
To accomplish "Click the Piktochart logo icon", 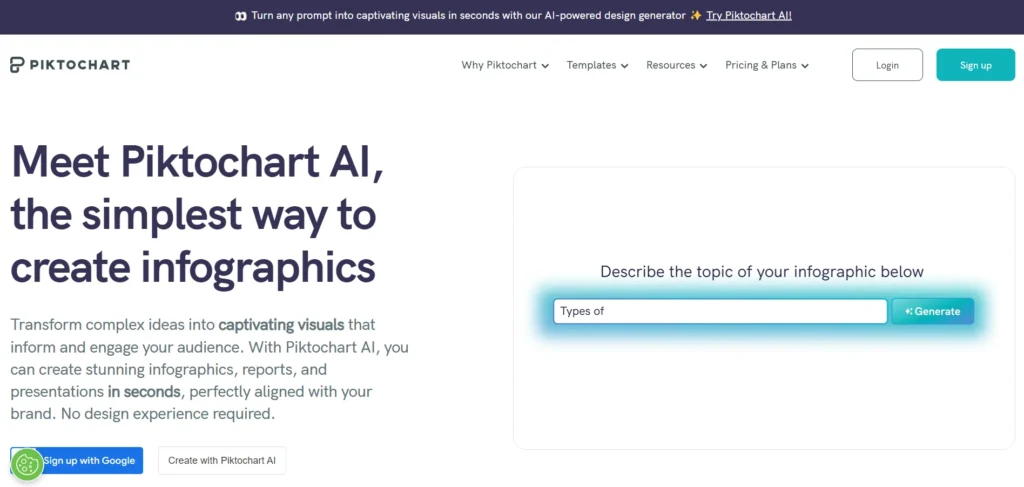I will [17, 65].
